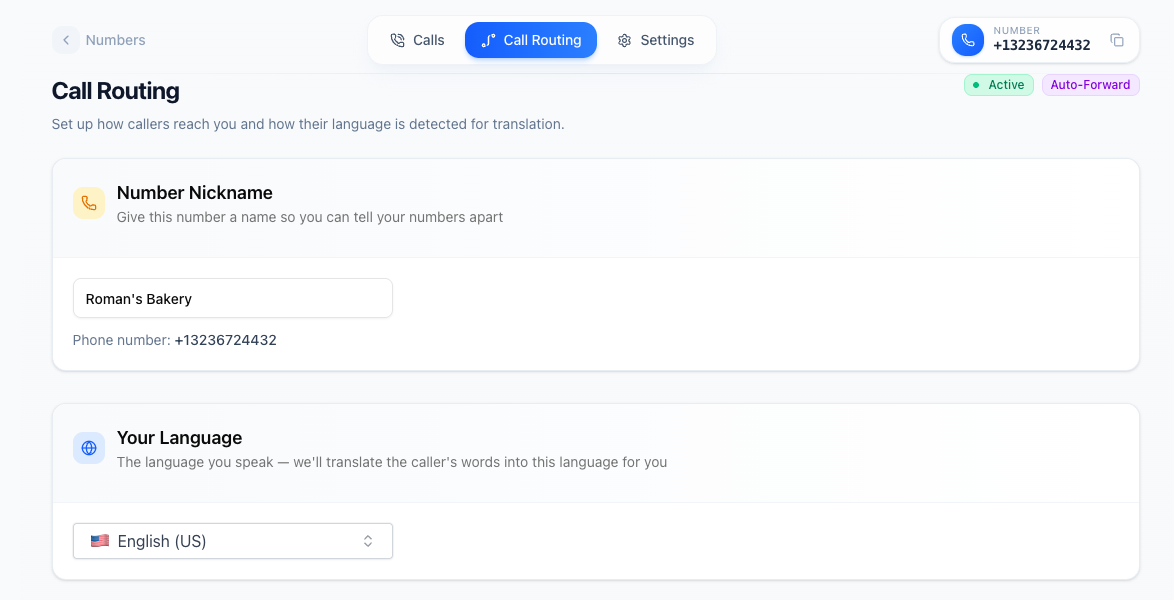
Task: Click the Auto-Forward badge
Action: [1090, 85]
